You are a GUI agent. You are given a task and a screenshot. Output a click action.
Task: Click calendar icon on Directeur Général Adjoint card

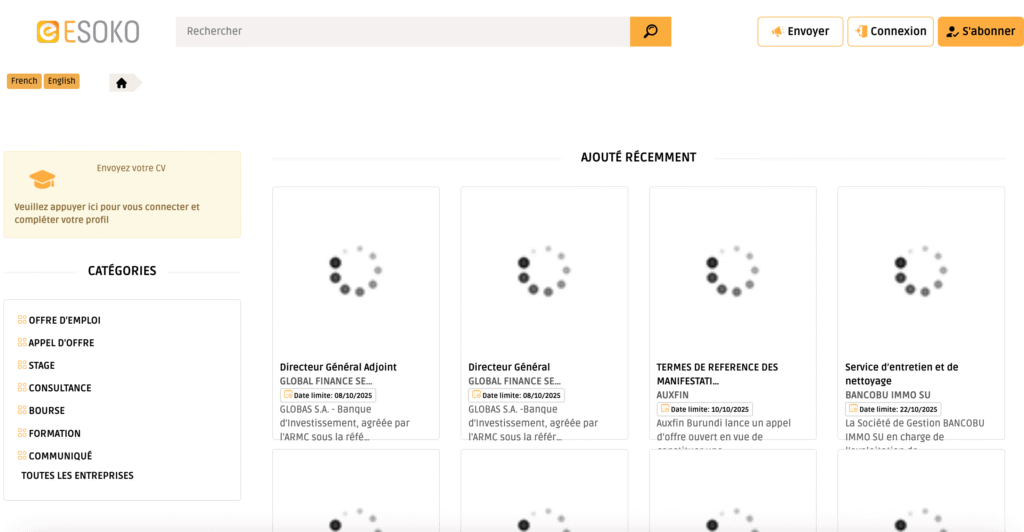(288, 395)
